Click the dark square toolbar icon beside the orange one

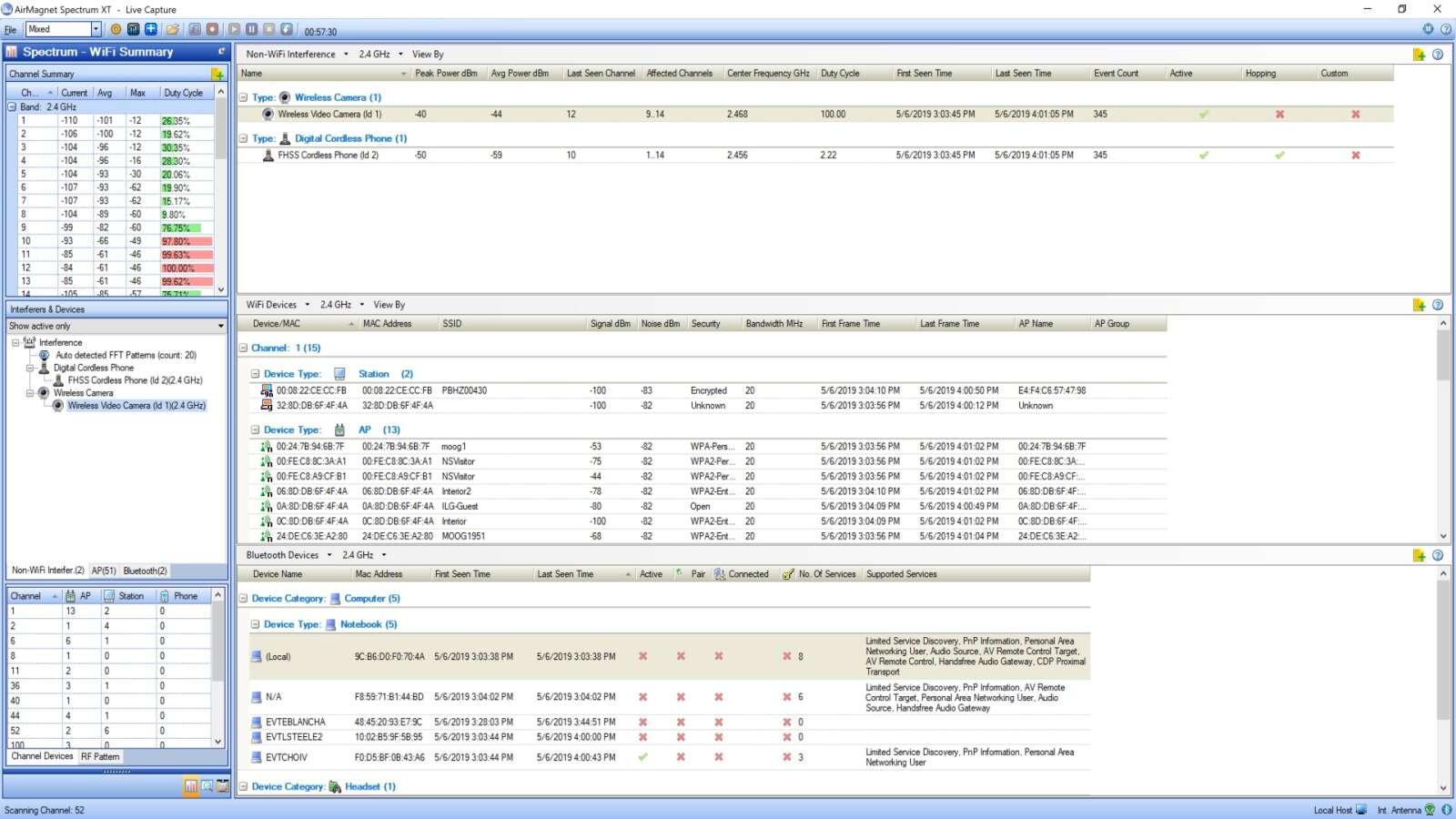(x=133, y=29)
